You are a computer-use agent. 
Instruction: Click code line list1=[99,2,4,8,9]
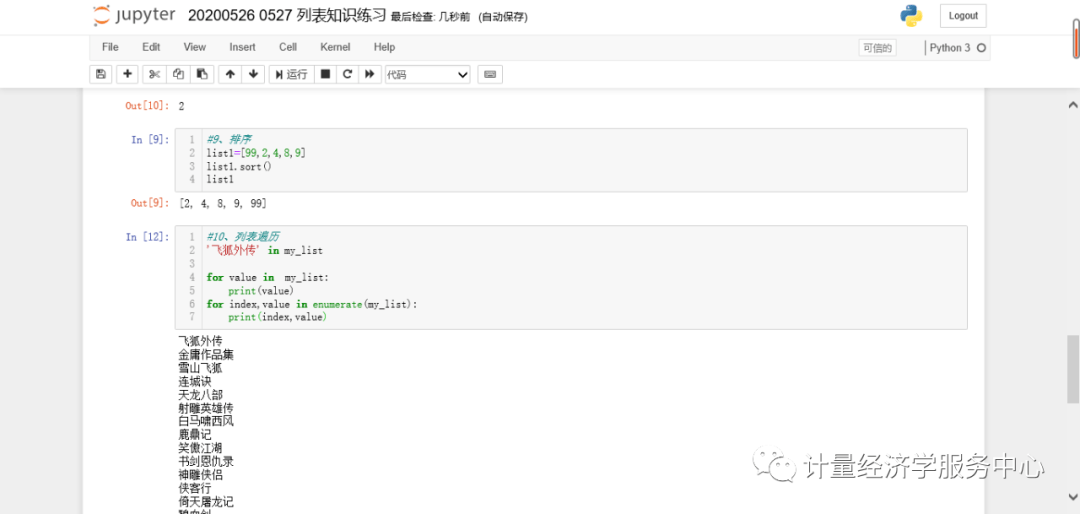click(x=256, y=153)
